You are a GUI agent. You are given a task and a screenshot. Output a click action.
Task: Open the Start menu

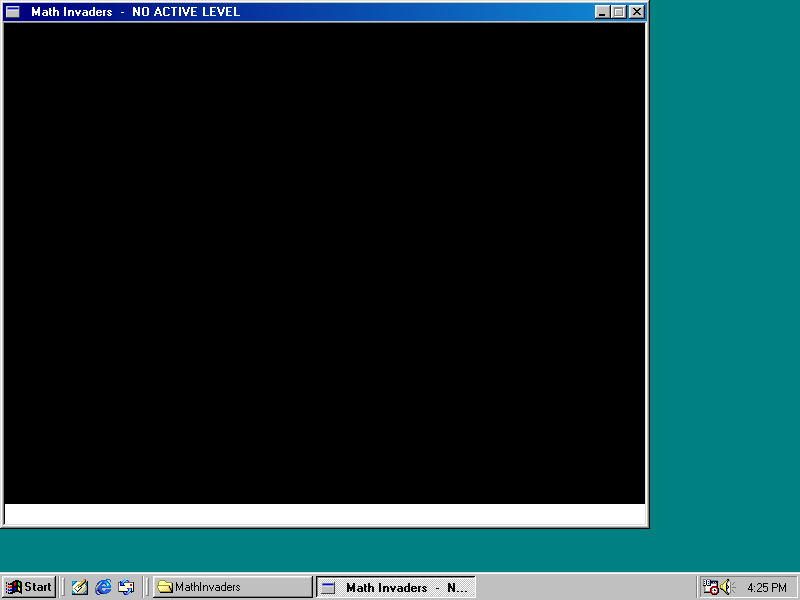[28, 587]
